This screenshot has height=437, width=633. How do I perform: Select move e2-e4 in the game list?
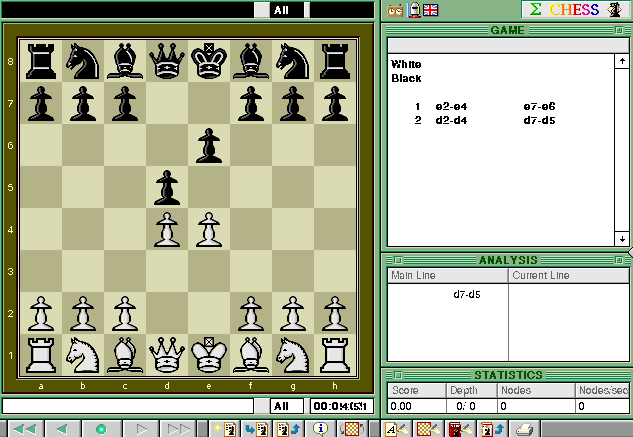coord(451,107)
